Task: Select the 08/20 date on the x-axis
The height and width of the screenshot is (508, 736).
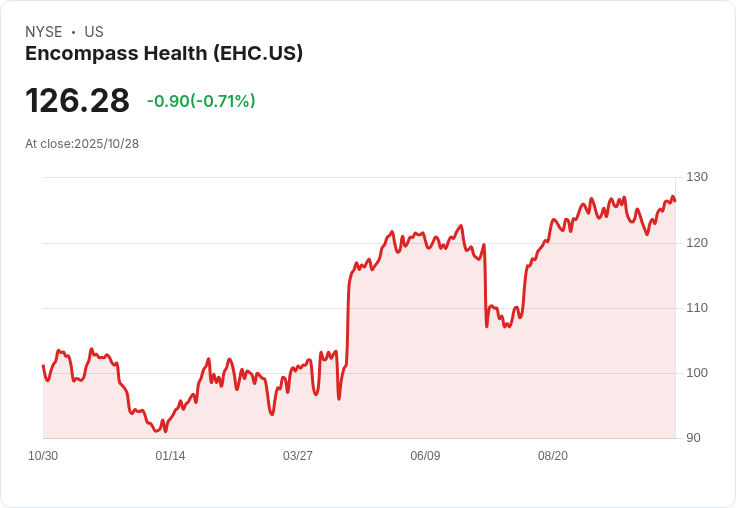Action: tap(553, 456)
